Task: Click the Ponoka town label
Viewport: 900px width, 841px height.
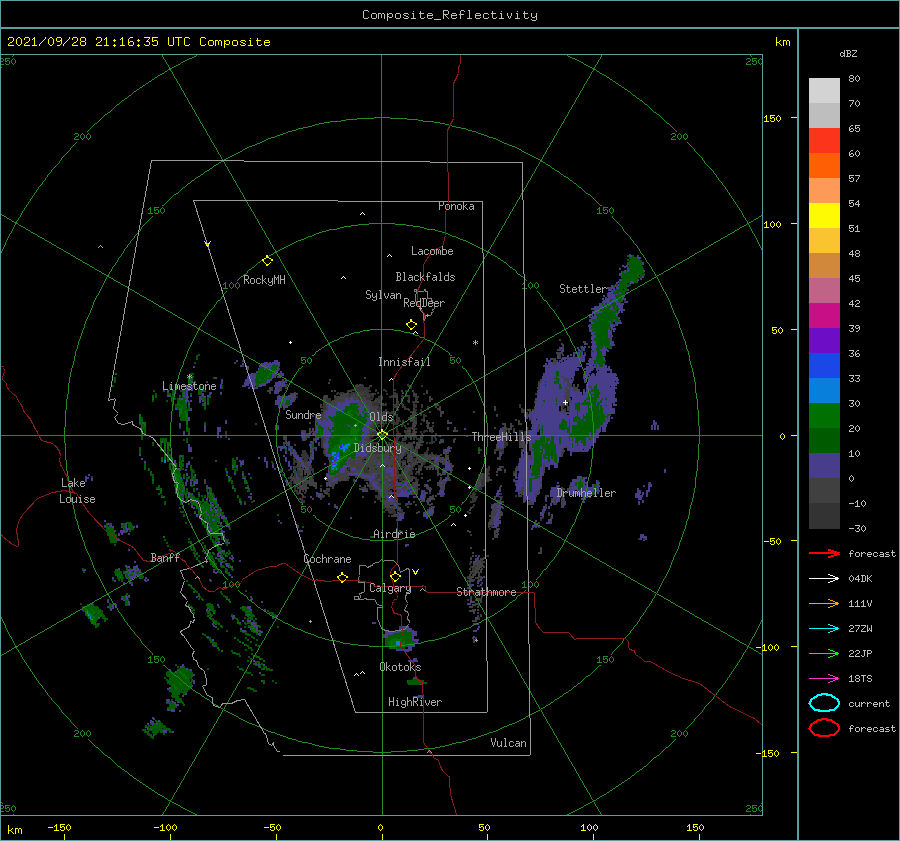Action: 456,206
